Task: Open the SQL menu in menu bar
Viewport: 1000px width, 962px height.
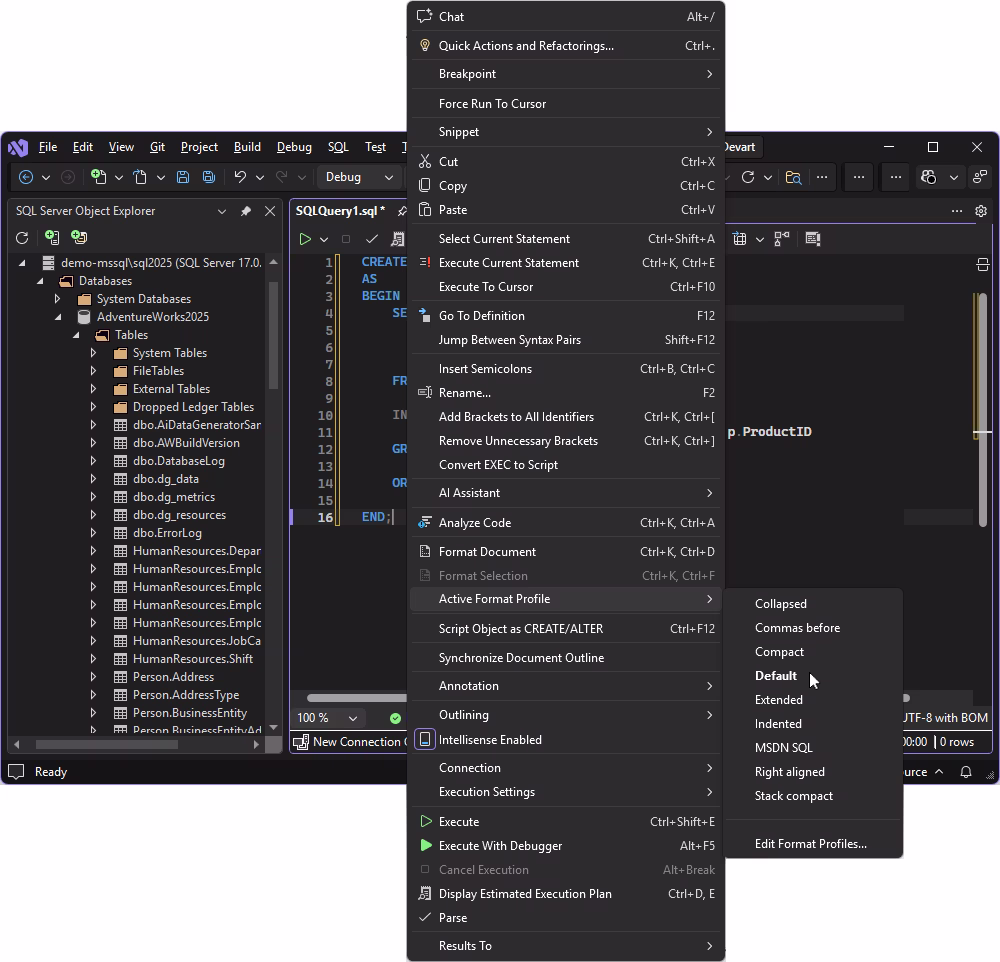Action: [338, 147]
